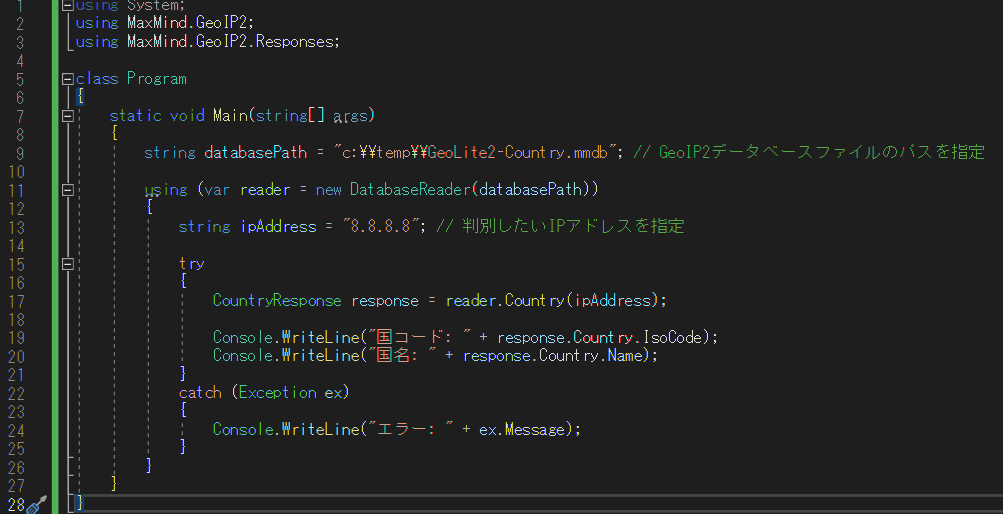Viewport: 1003px width, 514px height.
Task: Click line number 19 in the margin
Action: (16, 338)
